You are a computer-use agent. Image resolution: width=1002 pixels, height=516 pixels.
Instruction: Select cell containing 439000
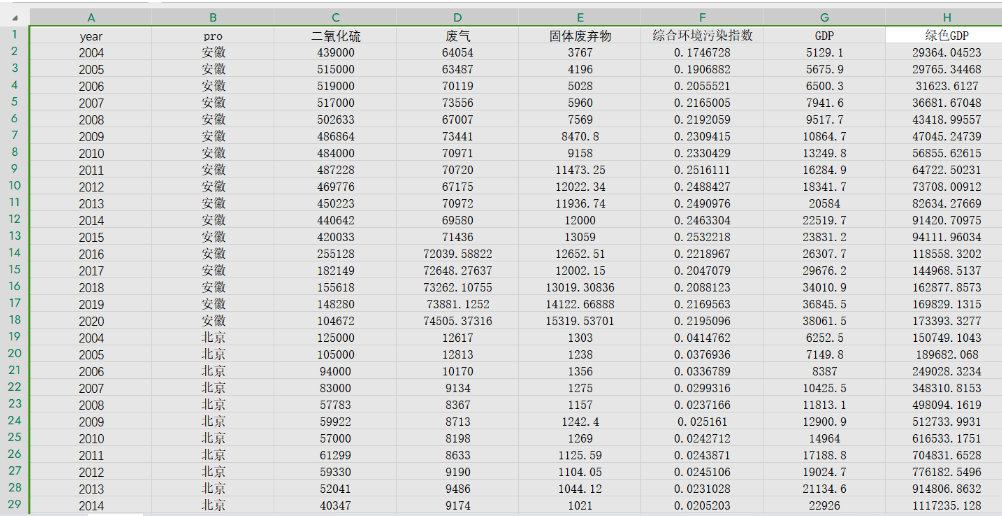coord(335,52)
